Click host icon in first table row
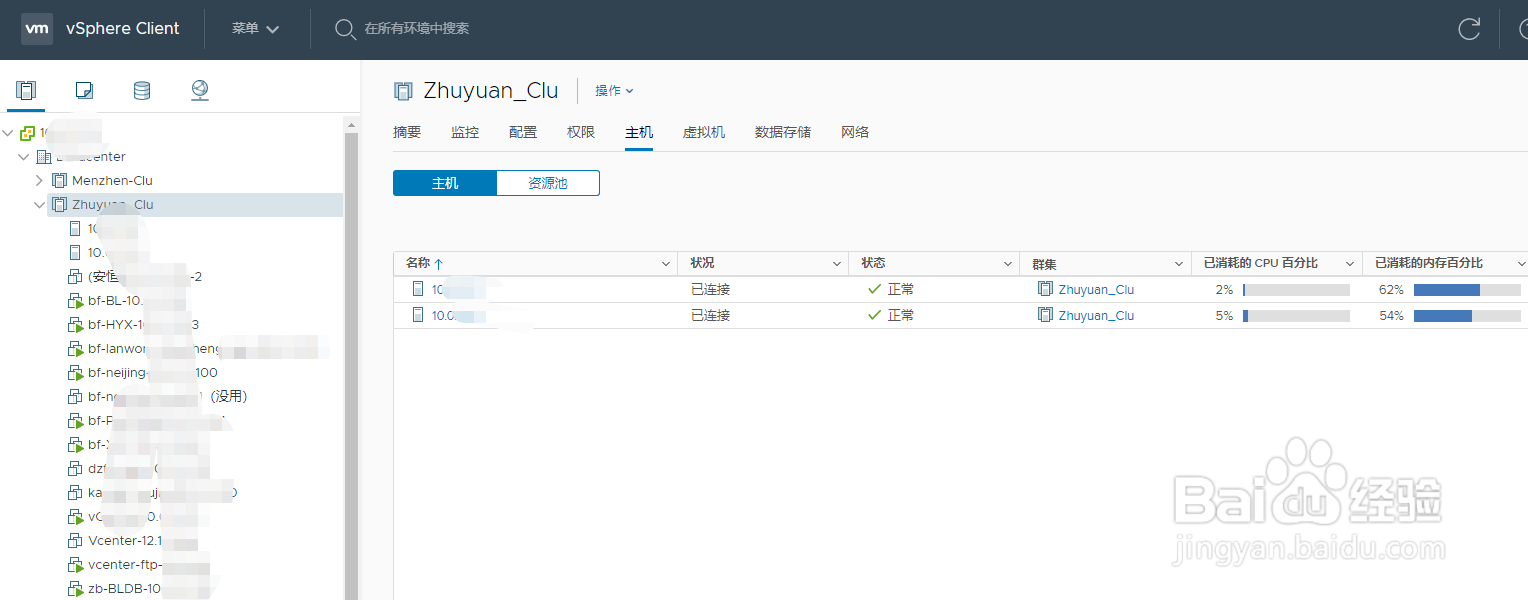Viewport: 1528px width, 600px height. pyautogui.click(x=418, y=289)
